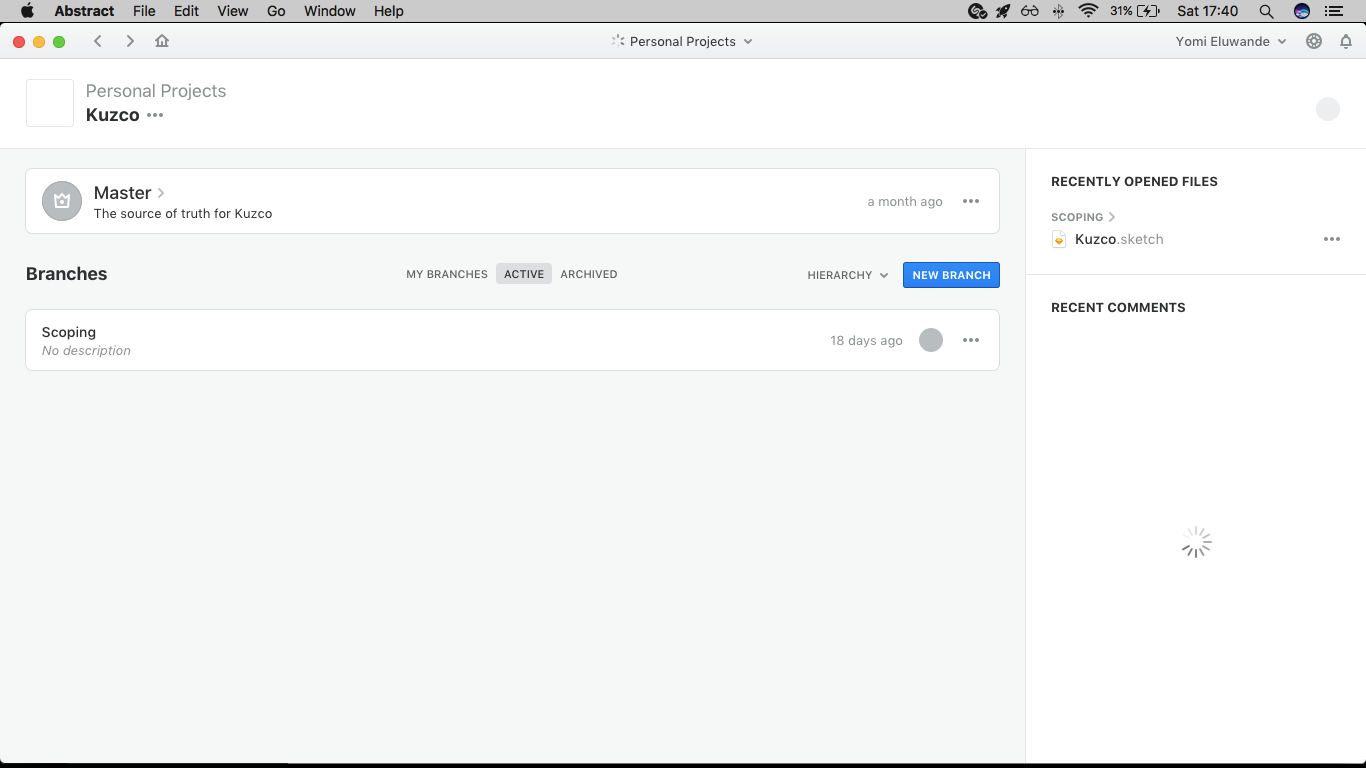Screen dimensions: 1366x768
Task: Click the Kuzco project title
Action: coord(112,115)
